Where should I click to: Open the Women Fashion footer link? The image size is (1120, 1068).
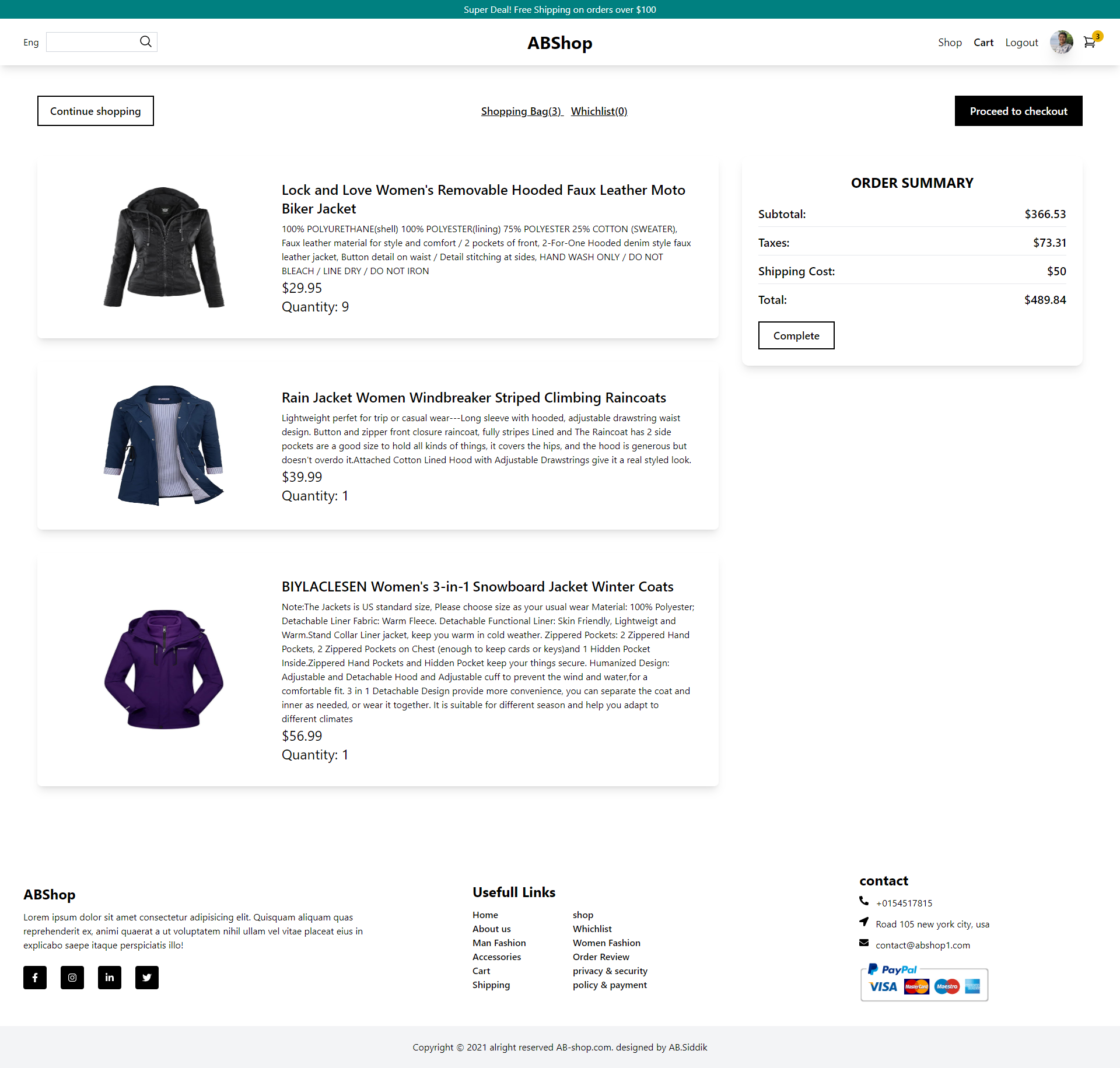[x=606, y=943]
